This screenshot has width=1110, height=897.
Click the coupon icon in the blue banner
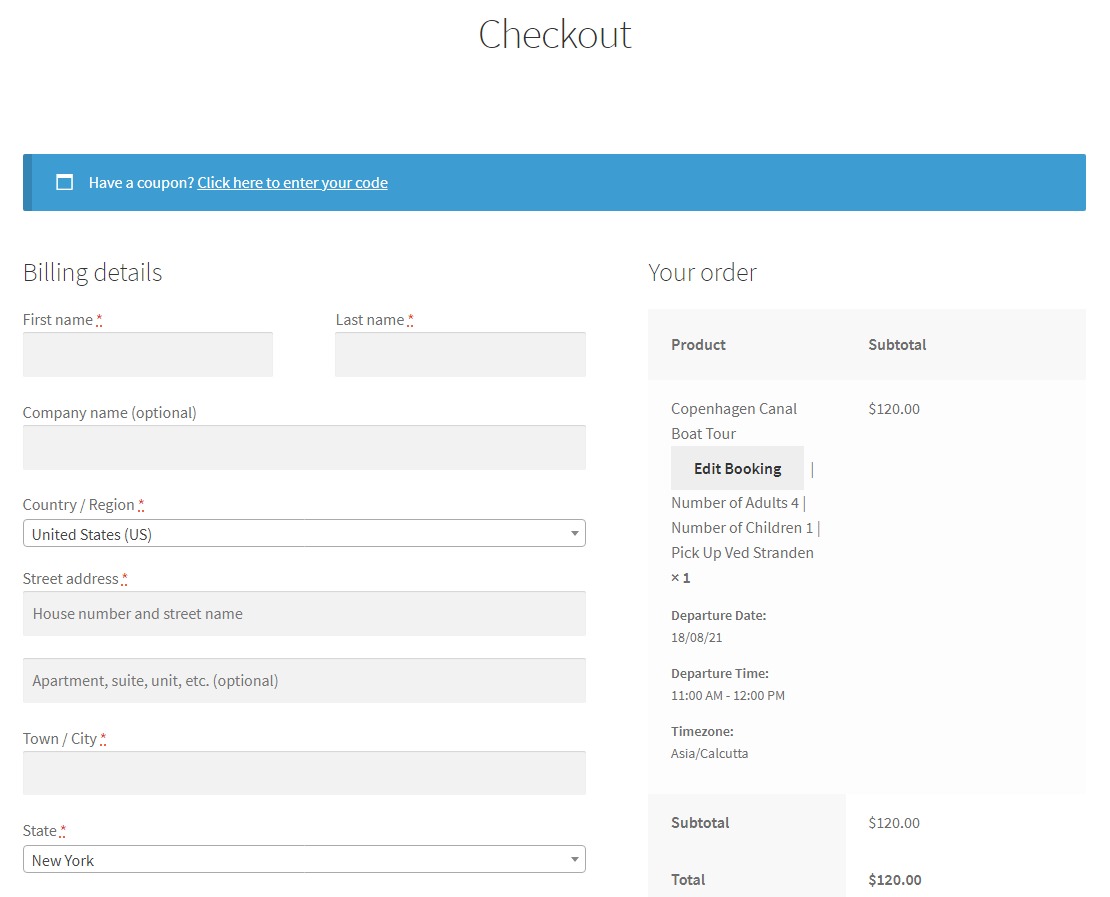point(65,182)
